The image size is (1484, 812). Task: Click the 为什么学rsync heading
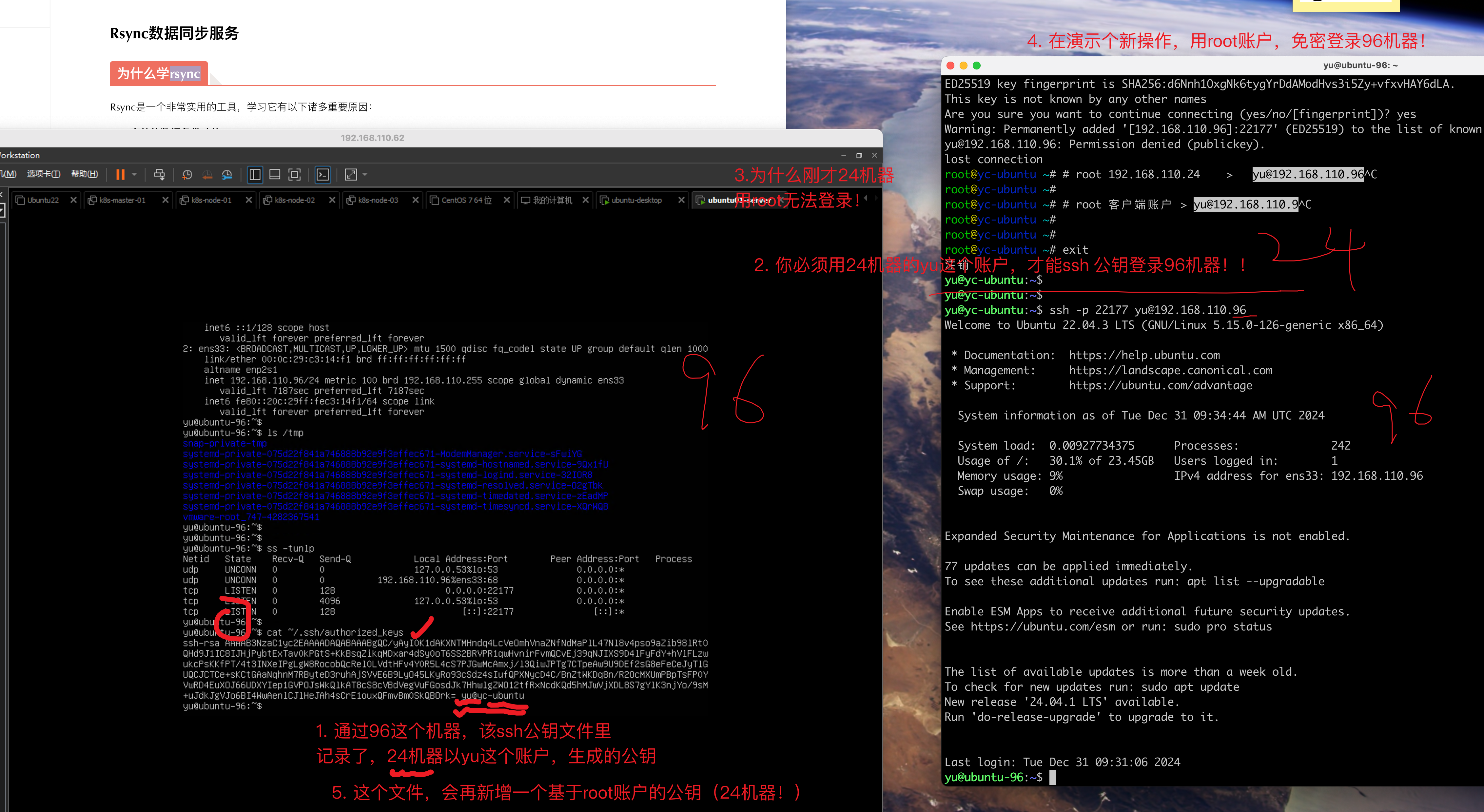(158, 74)
